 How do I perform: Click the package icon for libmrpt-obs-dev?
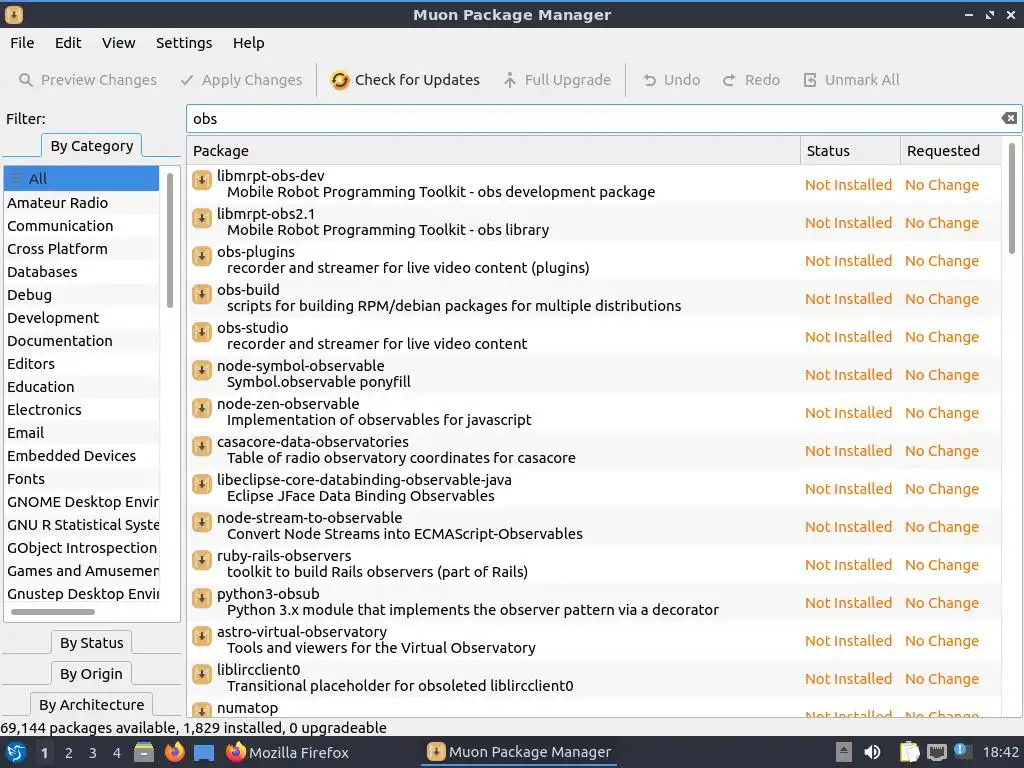(x=202, y=180)
